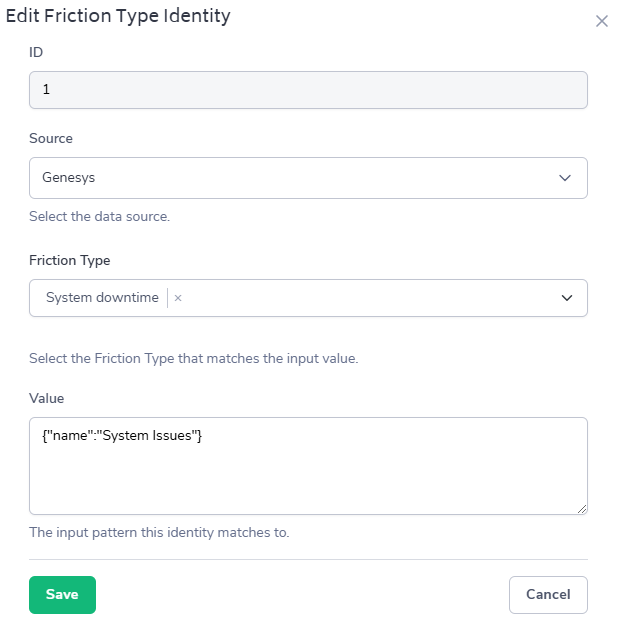Click the Genesys source value
The width and height of the screenshot is (619, 626).
(x=69, y=178)
